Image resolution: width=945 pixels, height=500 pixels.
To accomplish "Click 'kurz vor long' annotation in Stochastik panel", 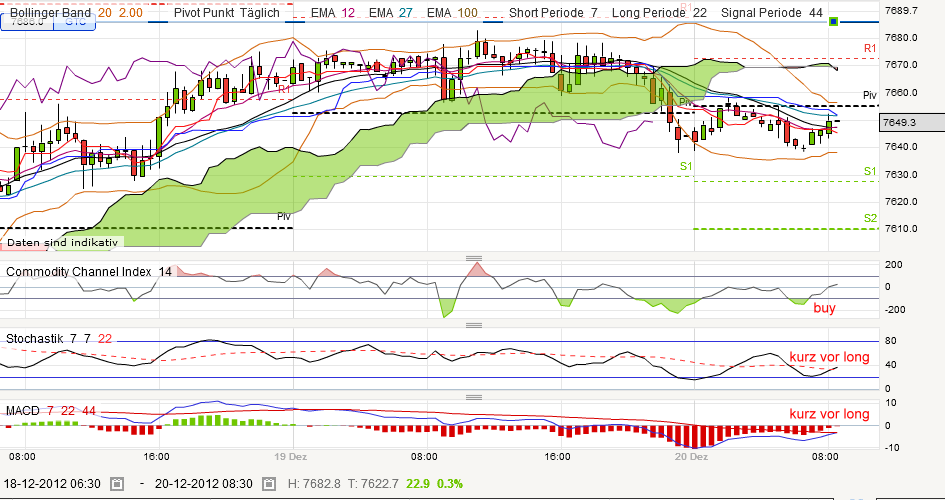I will [x=829, y=357].
